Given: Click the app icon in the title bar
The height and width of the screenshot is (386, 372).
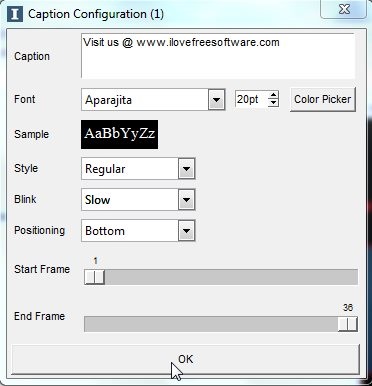Looking at the screenshot, I should pos(15,14).
